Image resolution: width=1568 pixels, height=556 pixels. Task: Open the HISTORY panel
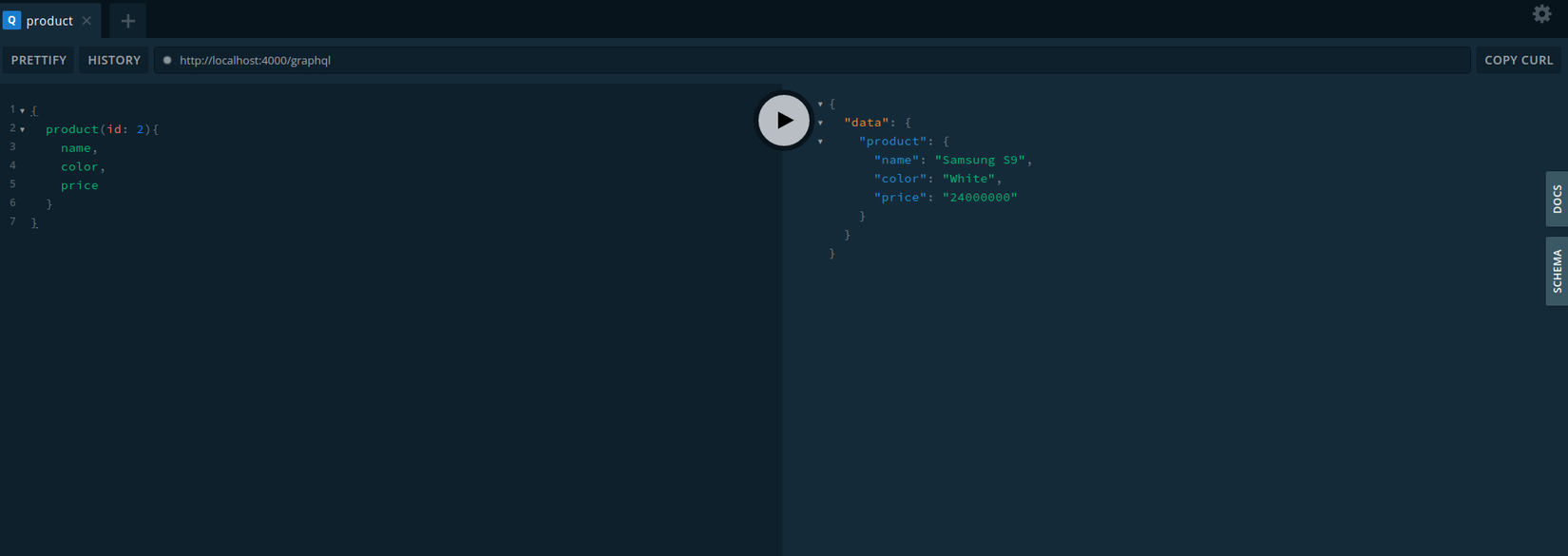(x=114, y=60)
